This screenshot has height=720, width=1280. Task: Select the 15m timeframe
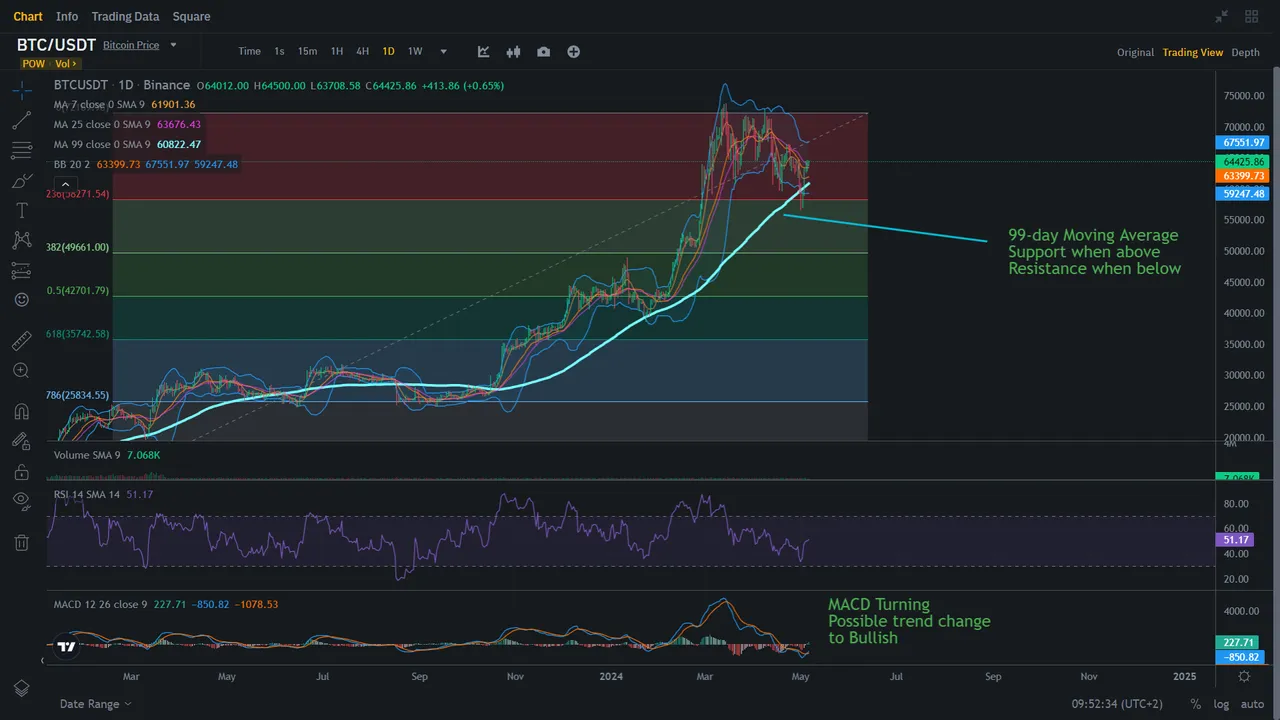coord(307,51)
